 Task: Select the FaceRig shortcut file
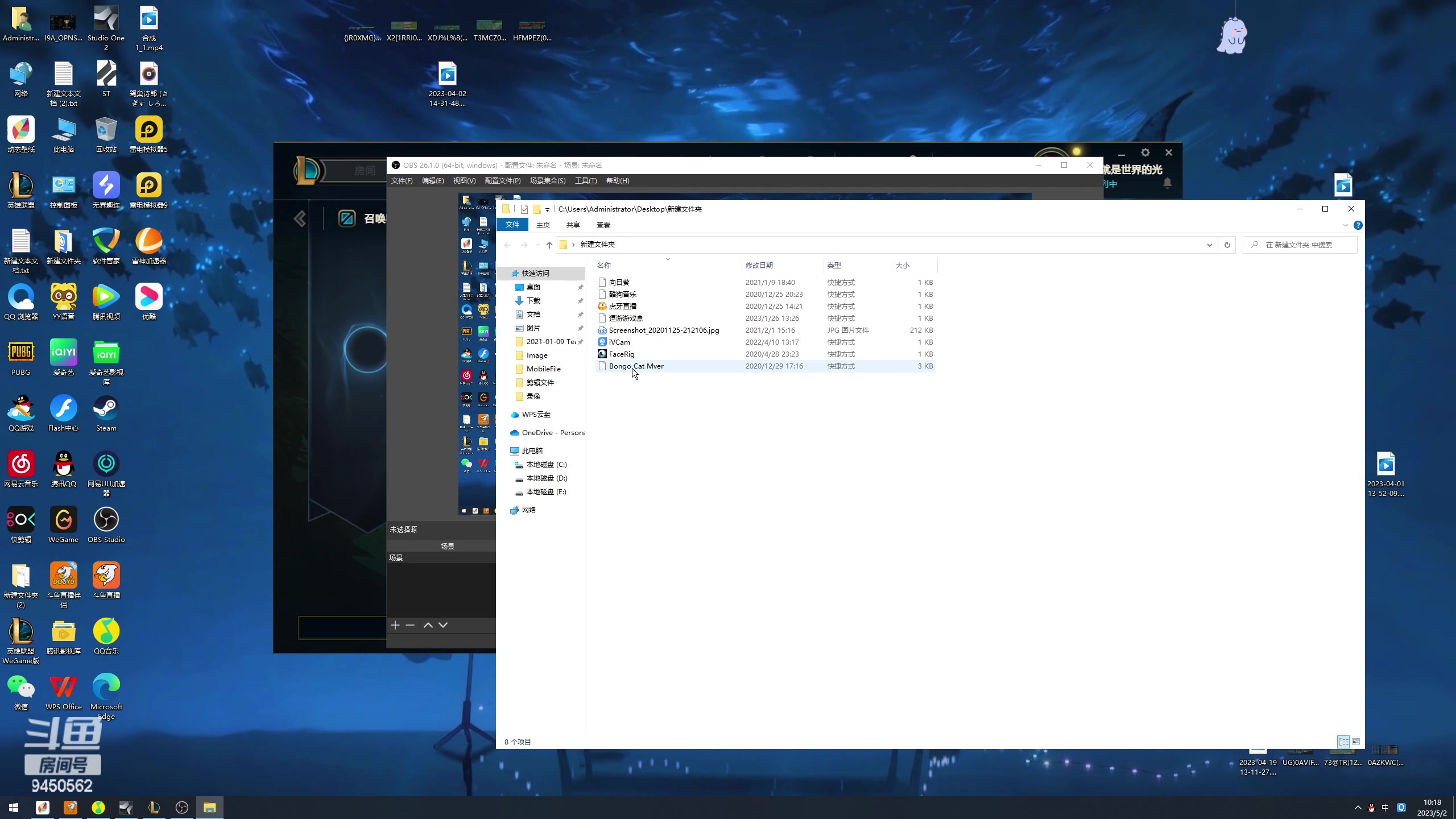tap(621, 354)
